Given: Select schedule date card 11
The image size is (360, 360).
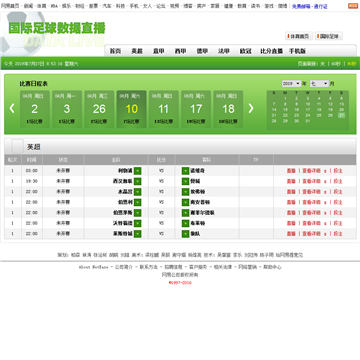Looking at the screenshot, I should tap(164, 109).
